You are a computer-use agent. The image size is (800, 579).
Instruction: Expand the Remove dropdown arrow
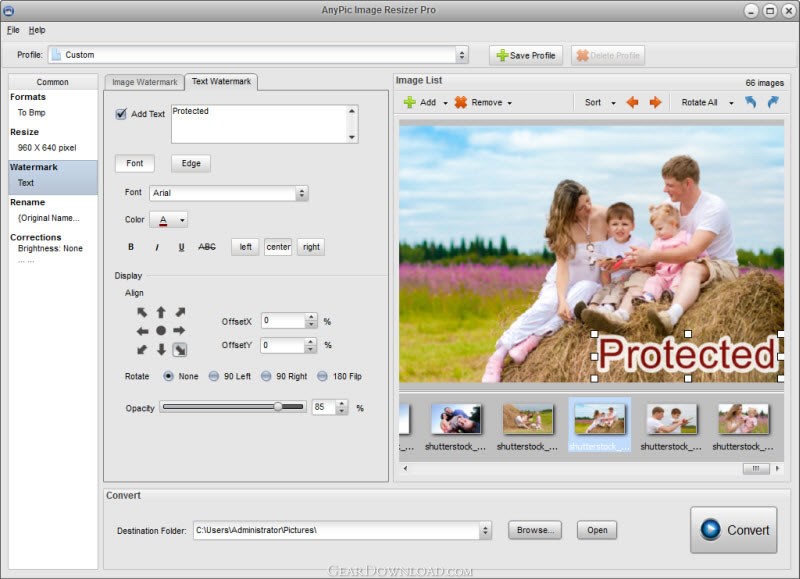pyautogui.click(x=510, y=103)
